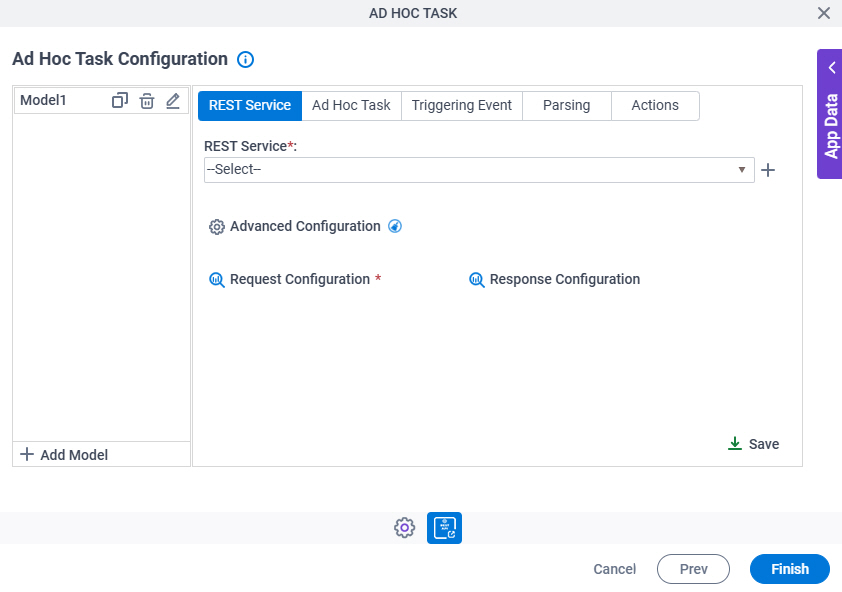Open the Parsing tab

click(x=567, y=105)
